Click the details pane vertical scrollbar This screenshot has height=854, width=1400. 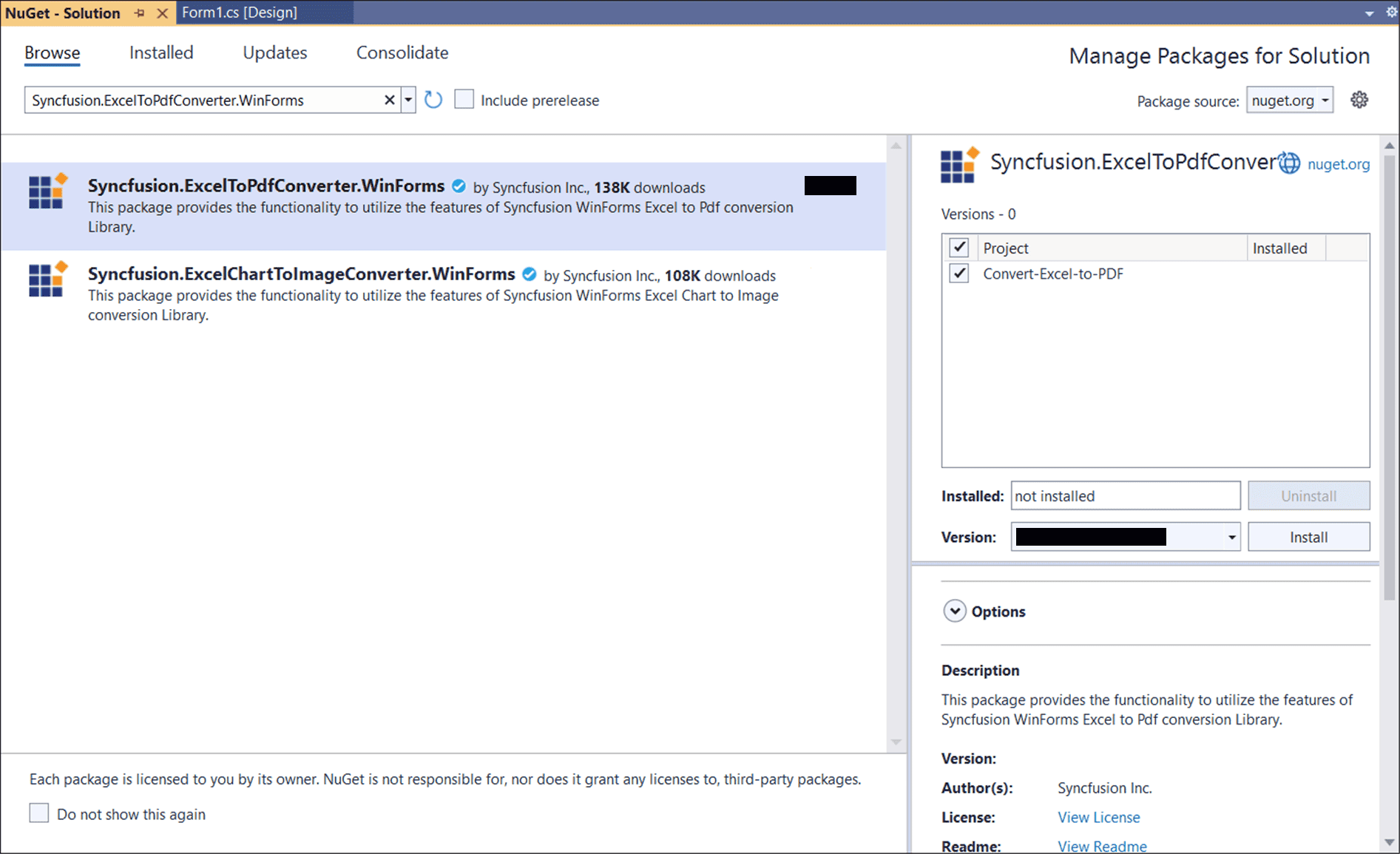coord(1389,370)
